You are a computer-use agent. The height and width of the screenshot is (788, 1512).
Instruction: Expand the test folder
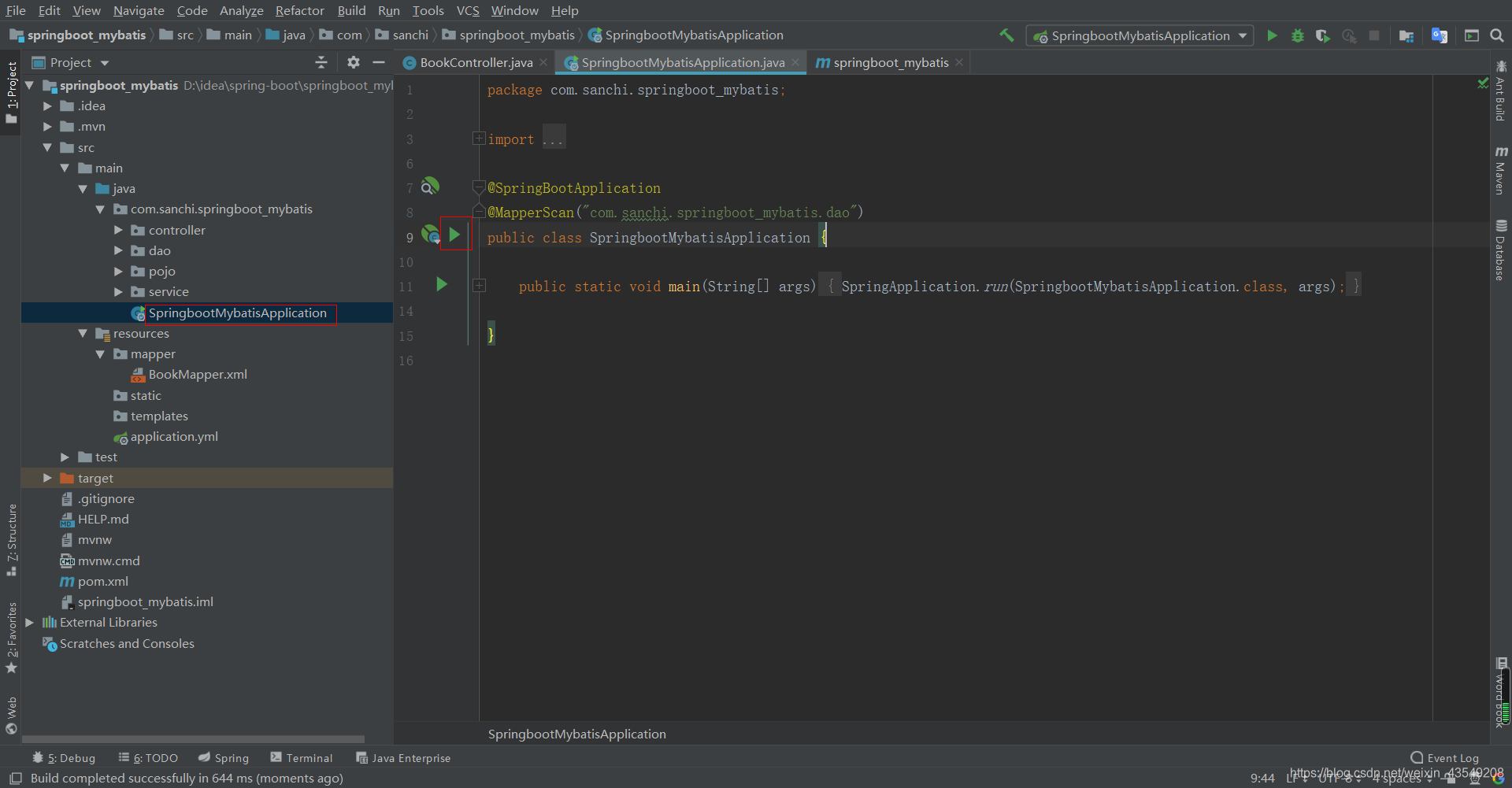pos(65,457)
